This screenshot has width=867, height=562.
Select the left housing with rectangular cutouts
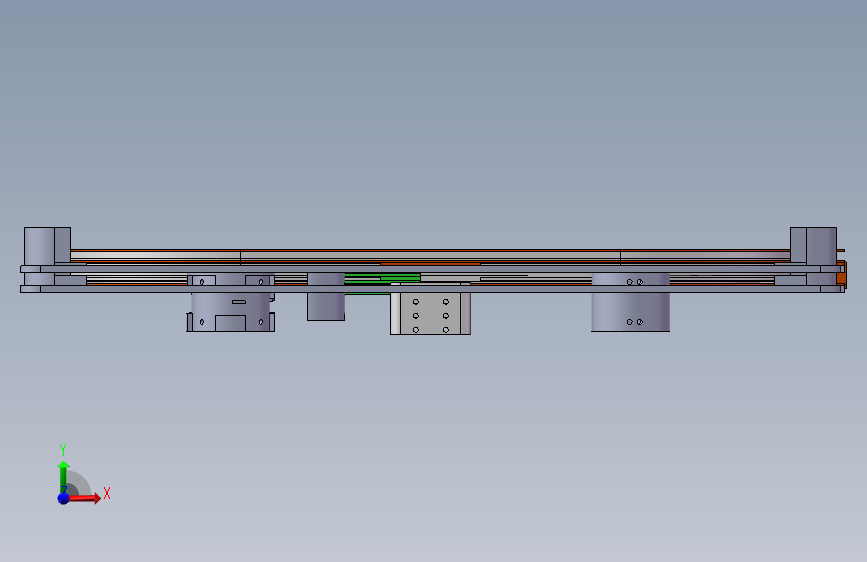[231, 303]
